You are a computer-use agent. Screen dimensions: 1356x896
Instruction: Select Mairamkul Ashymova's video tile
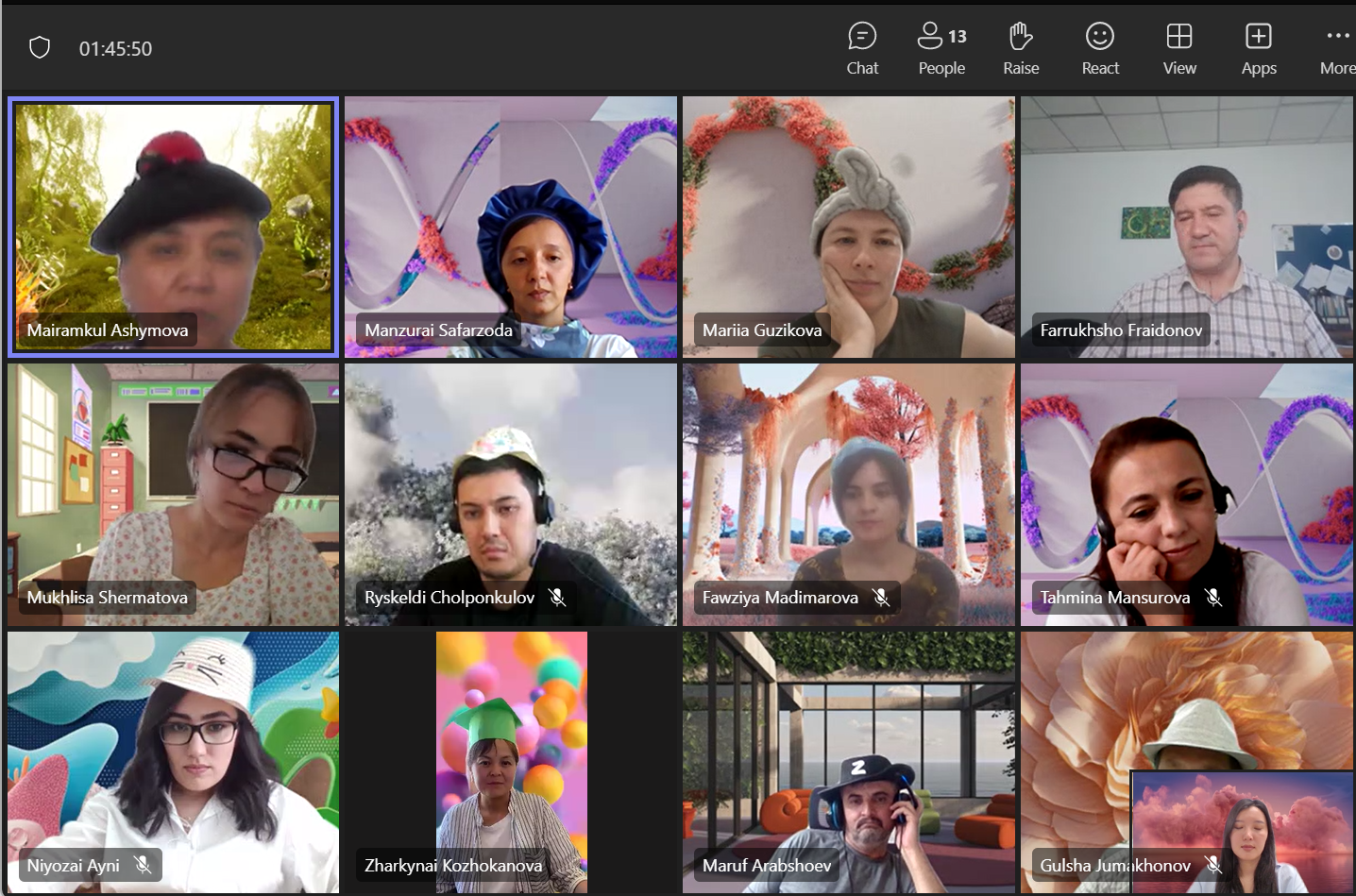[173, 227]
